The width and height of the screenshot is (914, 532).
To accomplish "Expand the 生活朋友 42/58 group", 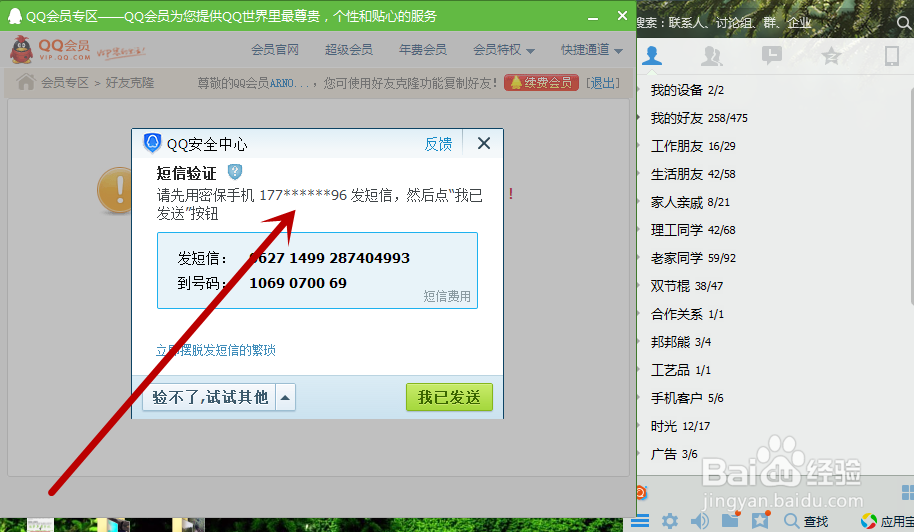I will click(693, 174).
